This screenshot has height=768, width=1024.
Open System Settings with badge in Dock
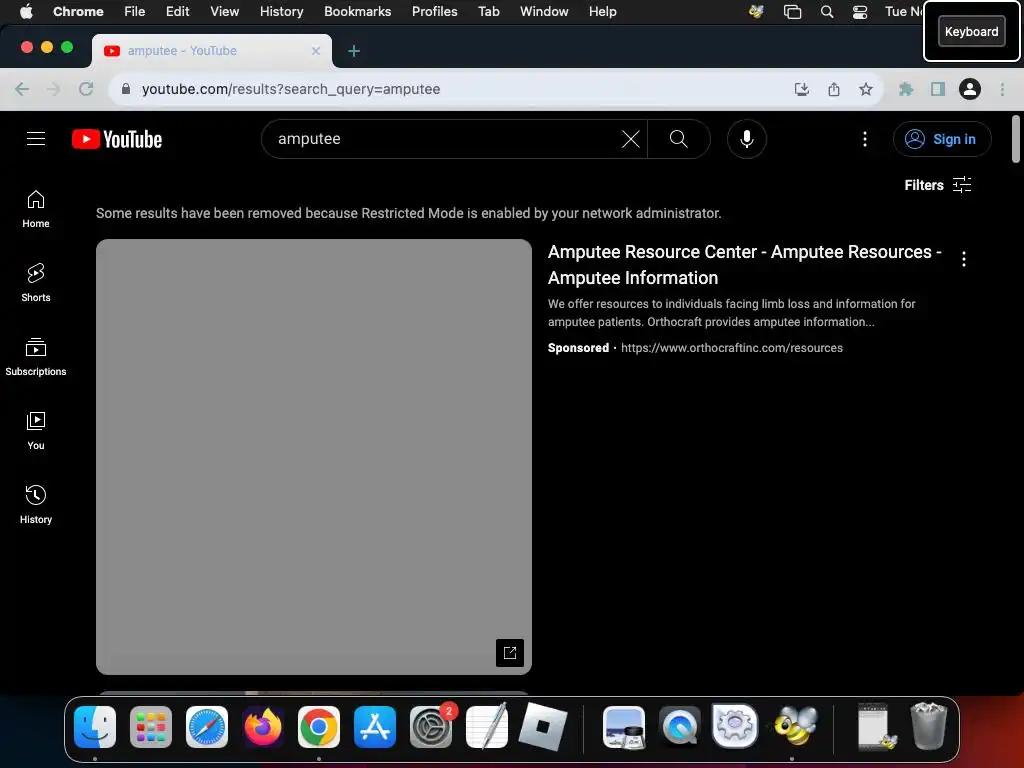point(431,726)
